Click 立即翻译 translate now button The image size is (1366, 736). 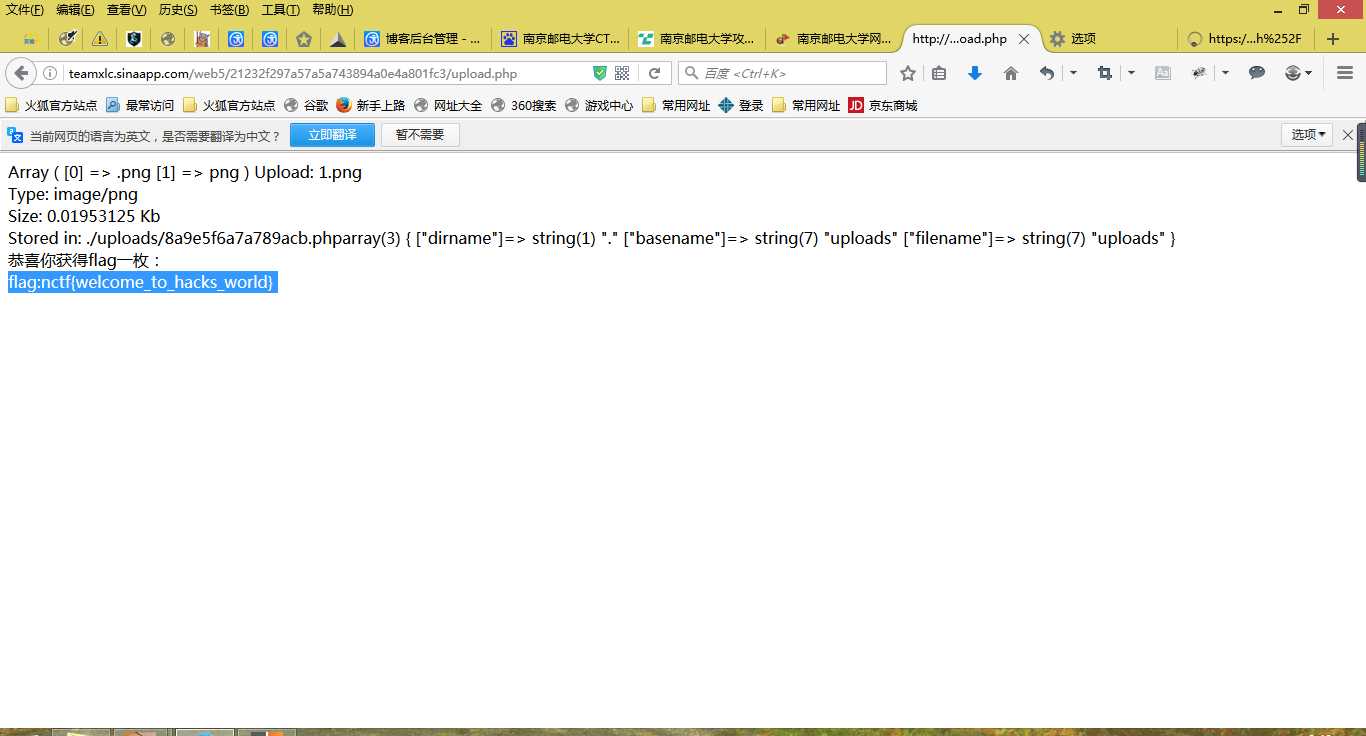point(332,135)
